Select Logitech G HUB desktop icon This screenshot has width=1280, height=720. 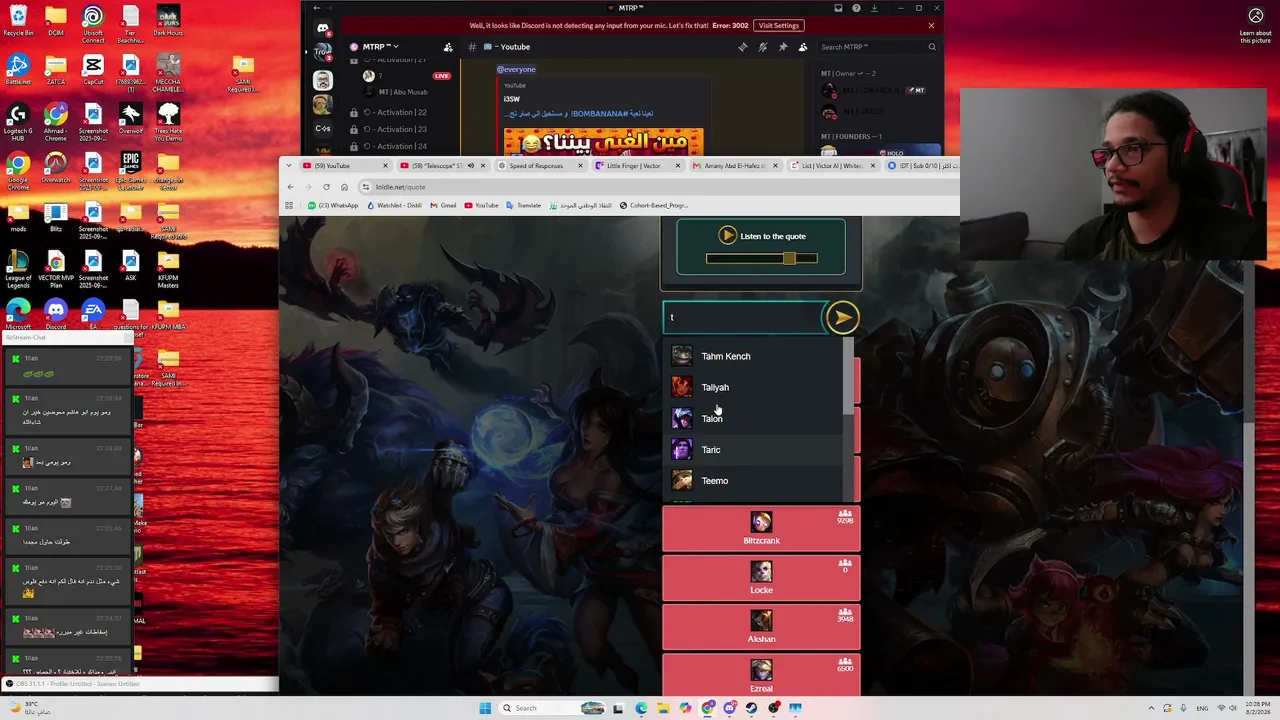pyautogui.click(x=18, y=122)
